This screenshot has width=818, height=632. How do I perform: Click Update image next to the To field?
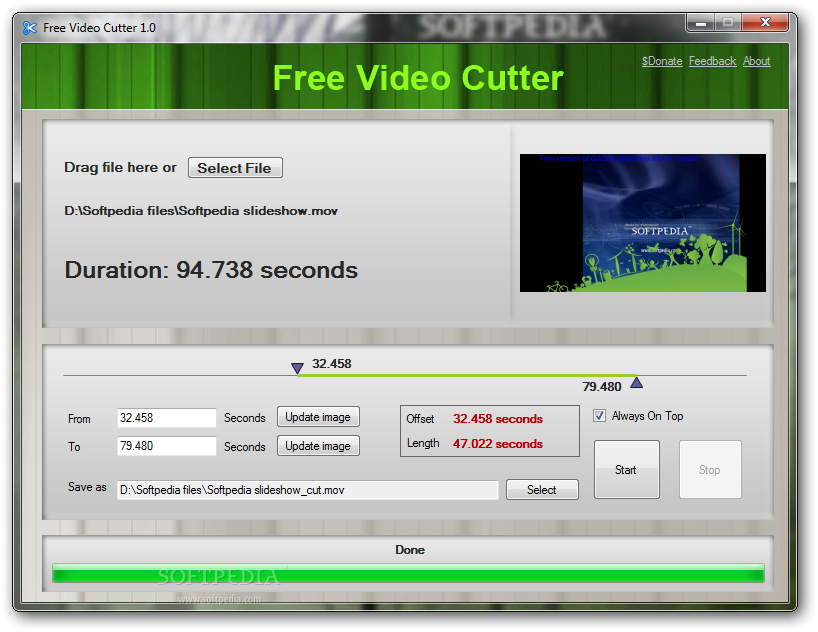point(318,445)
